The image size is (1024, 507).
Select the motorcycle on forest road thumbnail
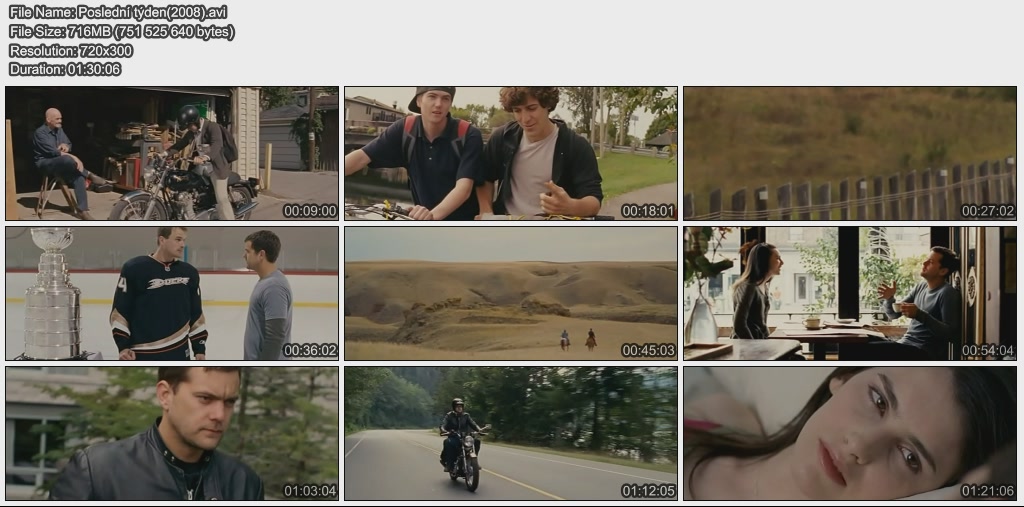[511, 433]
